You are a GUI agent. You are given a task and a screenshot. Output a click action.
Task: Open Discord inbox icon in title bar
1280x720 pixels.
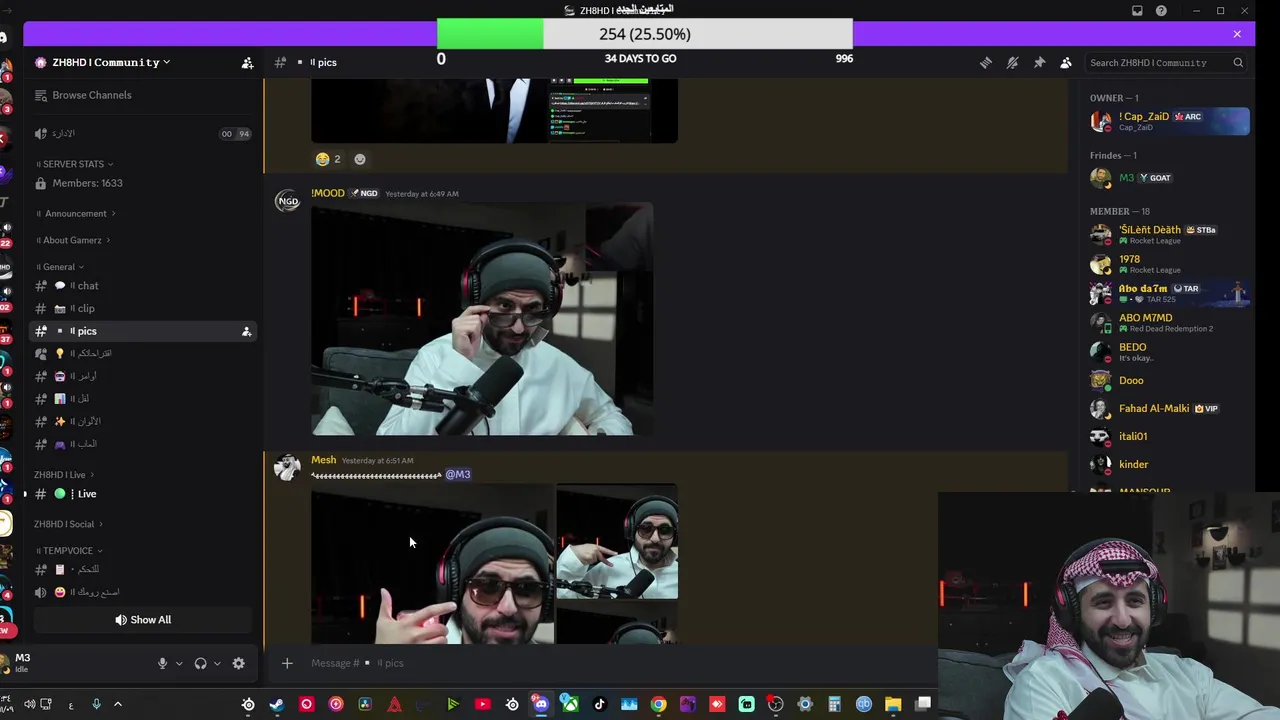point(1137,10)
